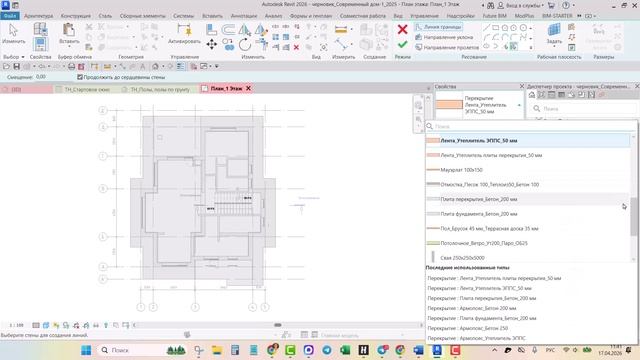The width and height of the screenshot is (640, 360).
Task: Switch to План_1 Этаж view tab
Action: [x=226, y=89]
